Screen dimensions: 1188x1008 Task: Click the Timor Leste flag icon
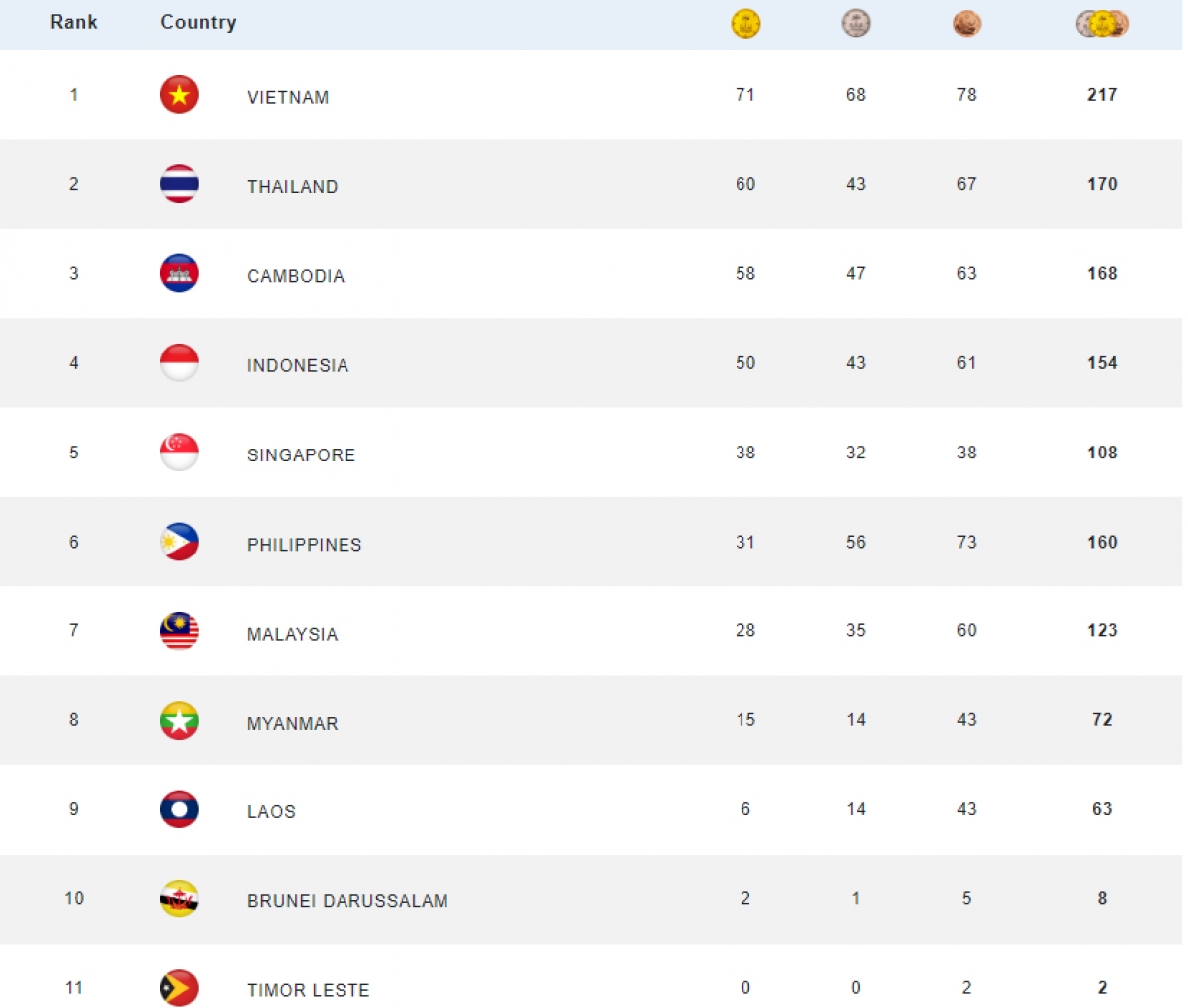pos(179,988)
